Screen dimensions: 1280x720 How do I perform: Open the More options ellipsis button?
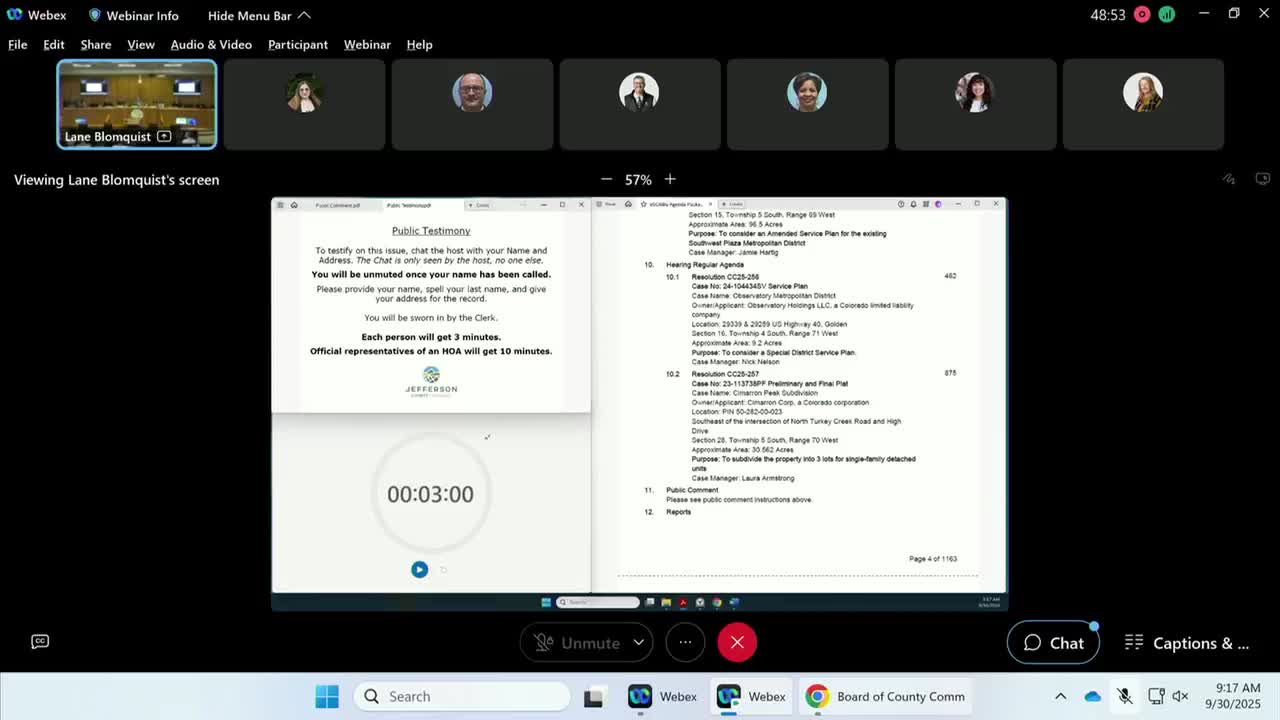685,642
